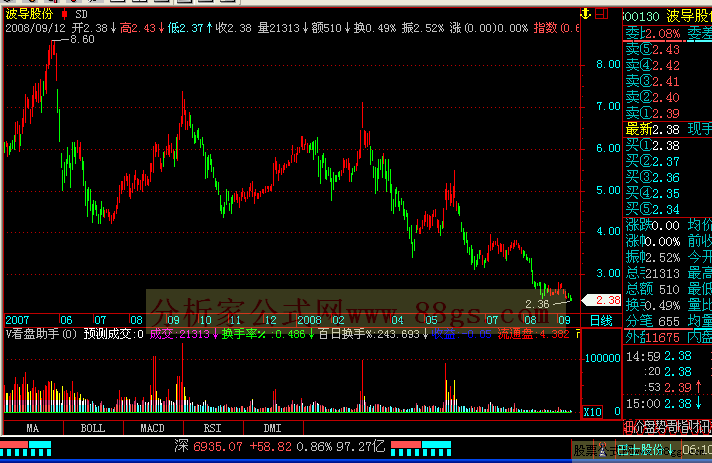Click the antenna signal icon in status bar
712x463 pixels.
pos(603,449)
